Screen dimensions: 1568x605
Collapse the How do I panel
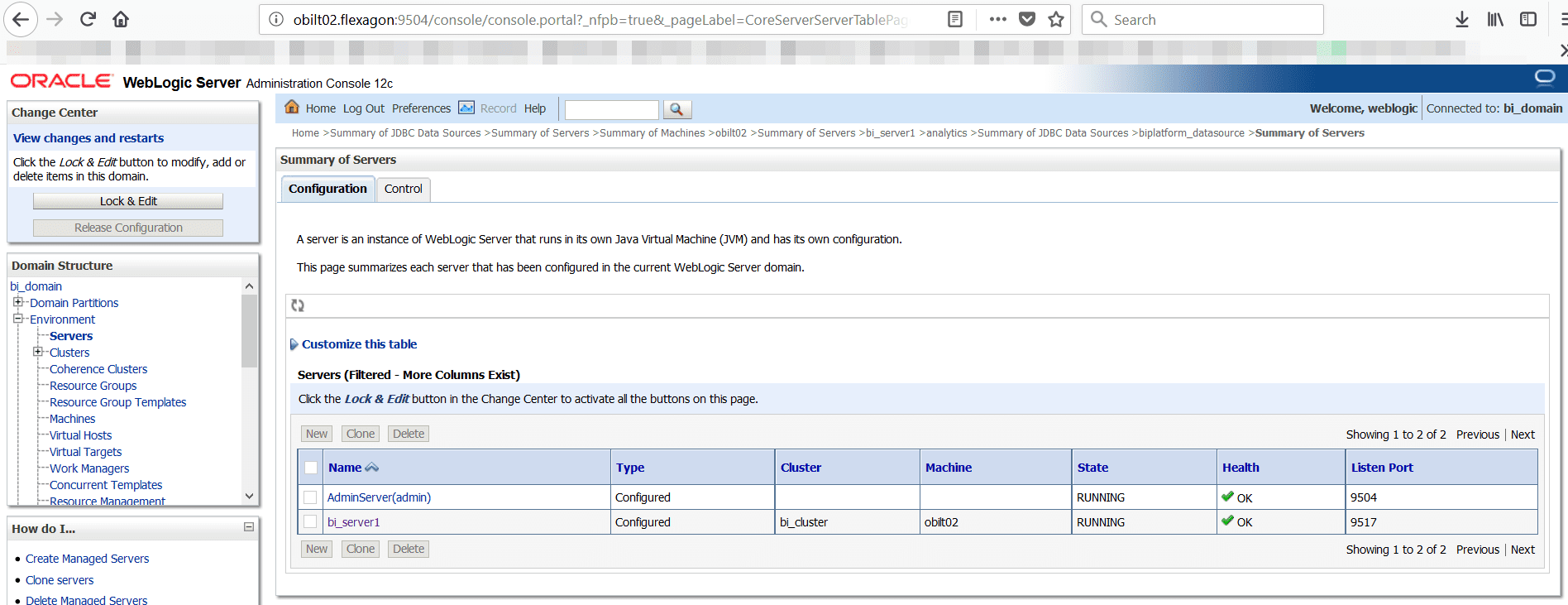point(249,527)
